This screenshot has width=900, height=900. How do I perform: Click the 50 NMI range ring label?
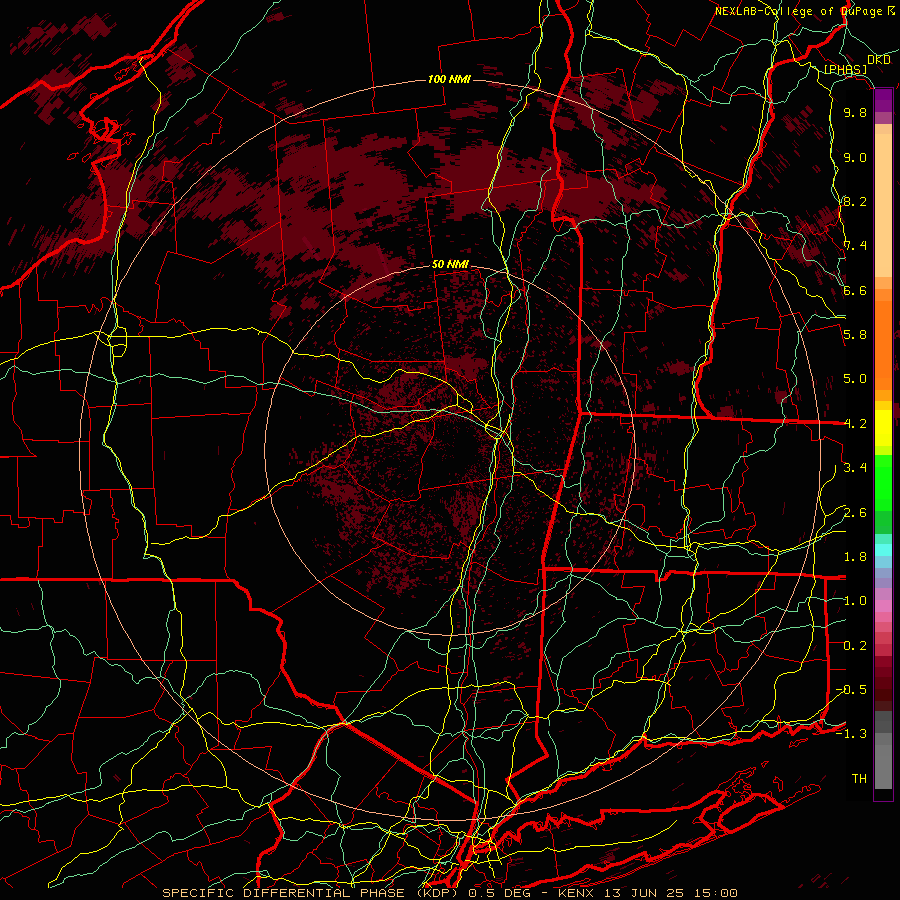pyautogui.click(x=450, y=265)
